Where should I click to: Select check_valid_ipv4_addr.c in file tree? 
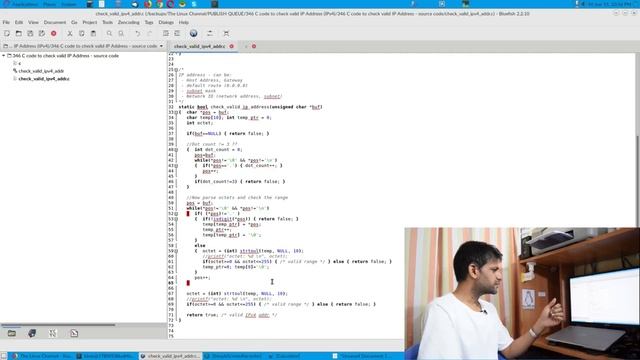click(x=44, y=79)
